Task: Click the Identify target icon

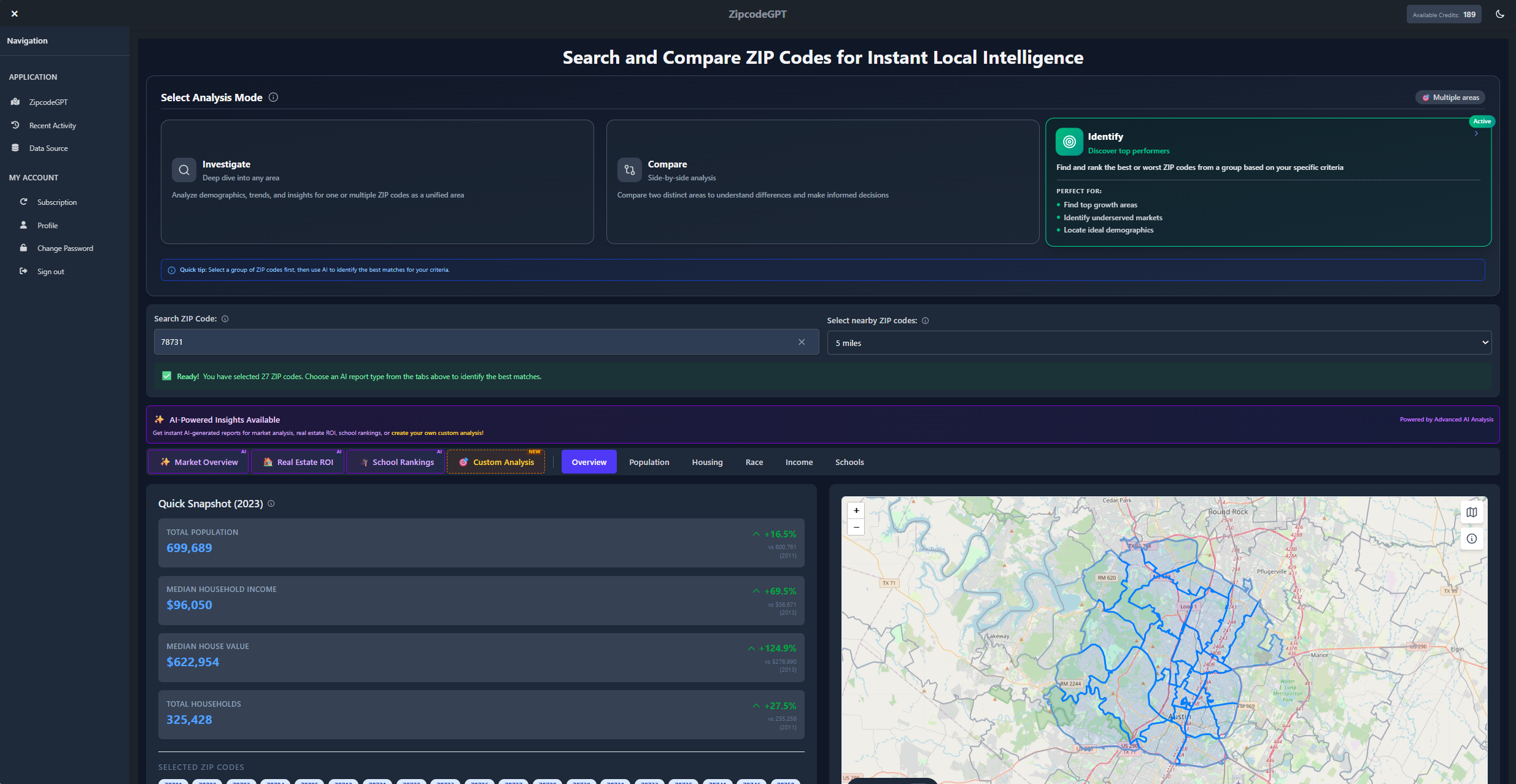Action: 1069,142
